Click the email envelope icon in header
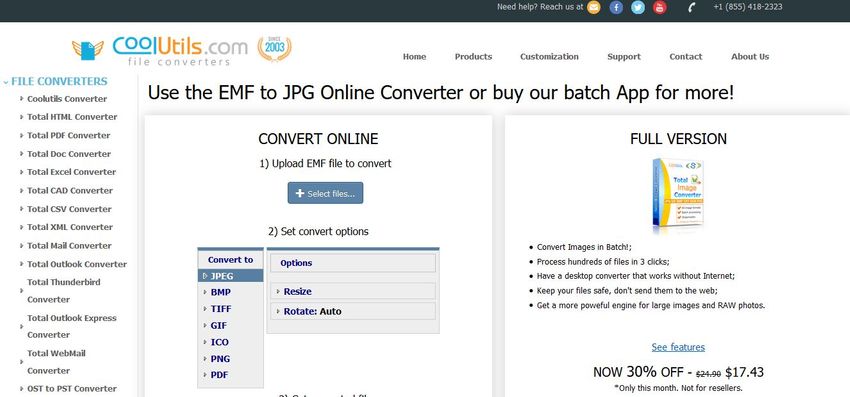850x397 pixels. [x=594, y=8]
